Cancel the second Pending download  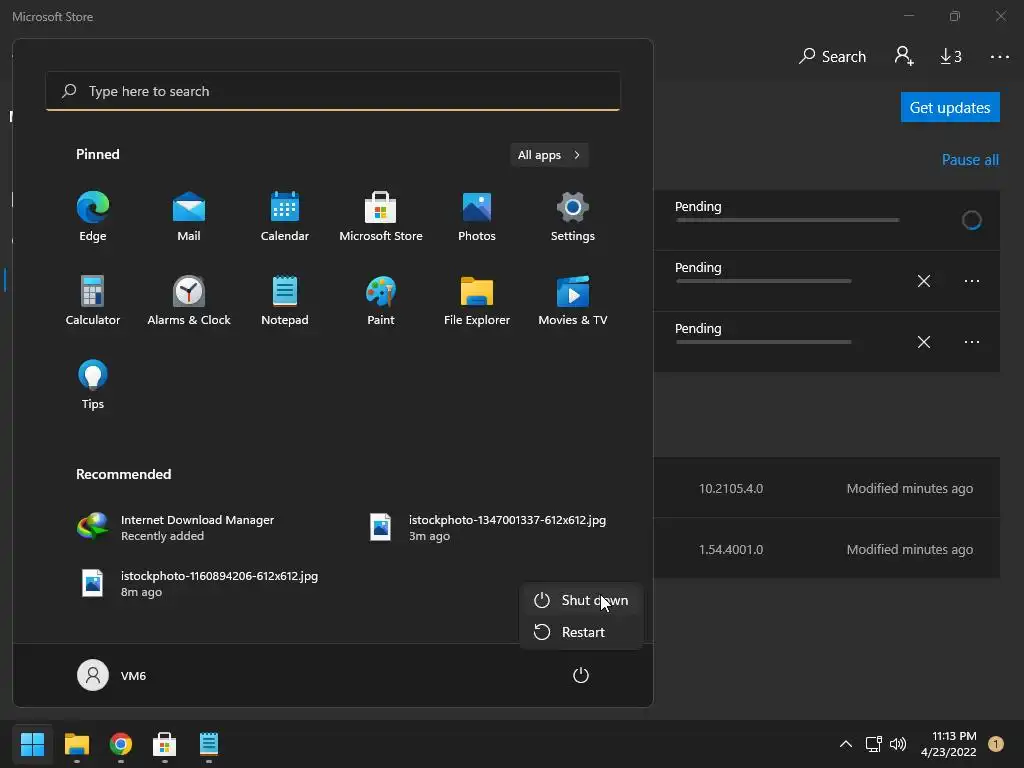tap(923, 281)
